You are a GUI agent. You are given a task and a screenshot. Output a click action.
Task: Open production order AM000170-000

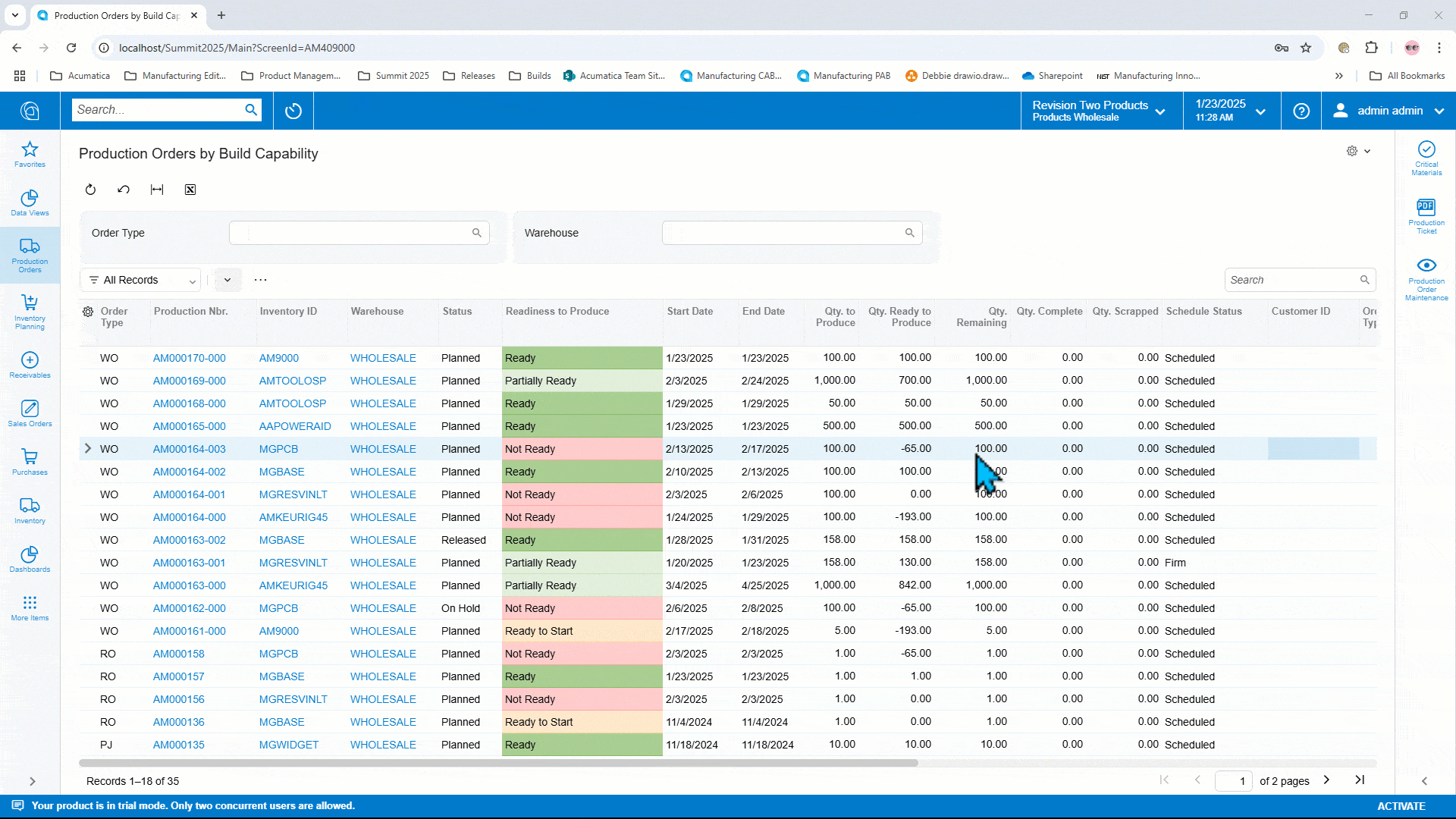(x=189, y=357)
